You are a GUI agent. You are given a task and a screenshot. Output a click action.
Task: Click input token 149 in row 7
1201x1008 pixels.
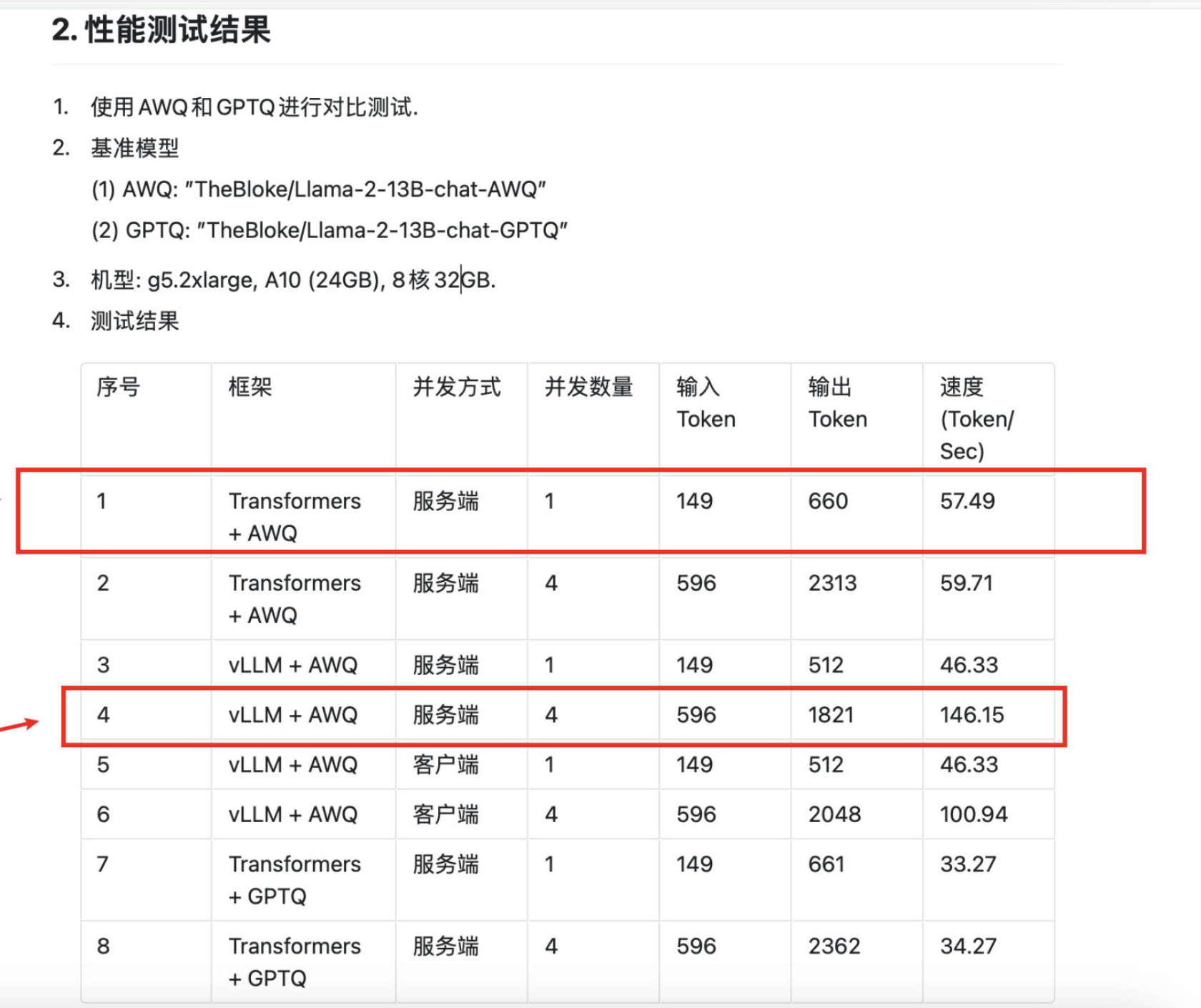[x=695, y=864]
